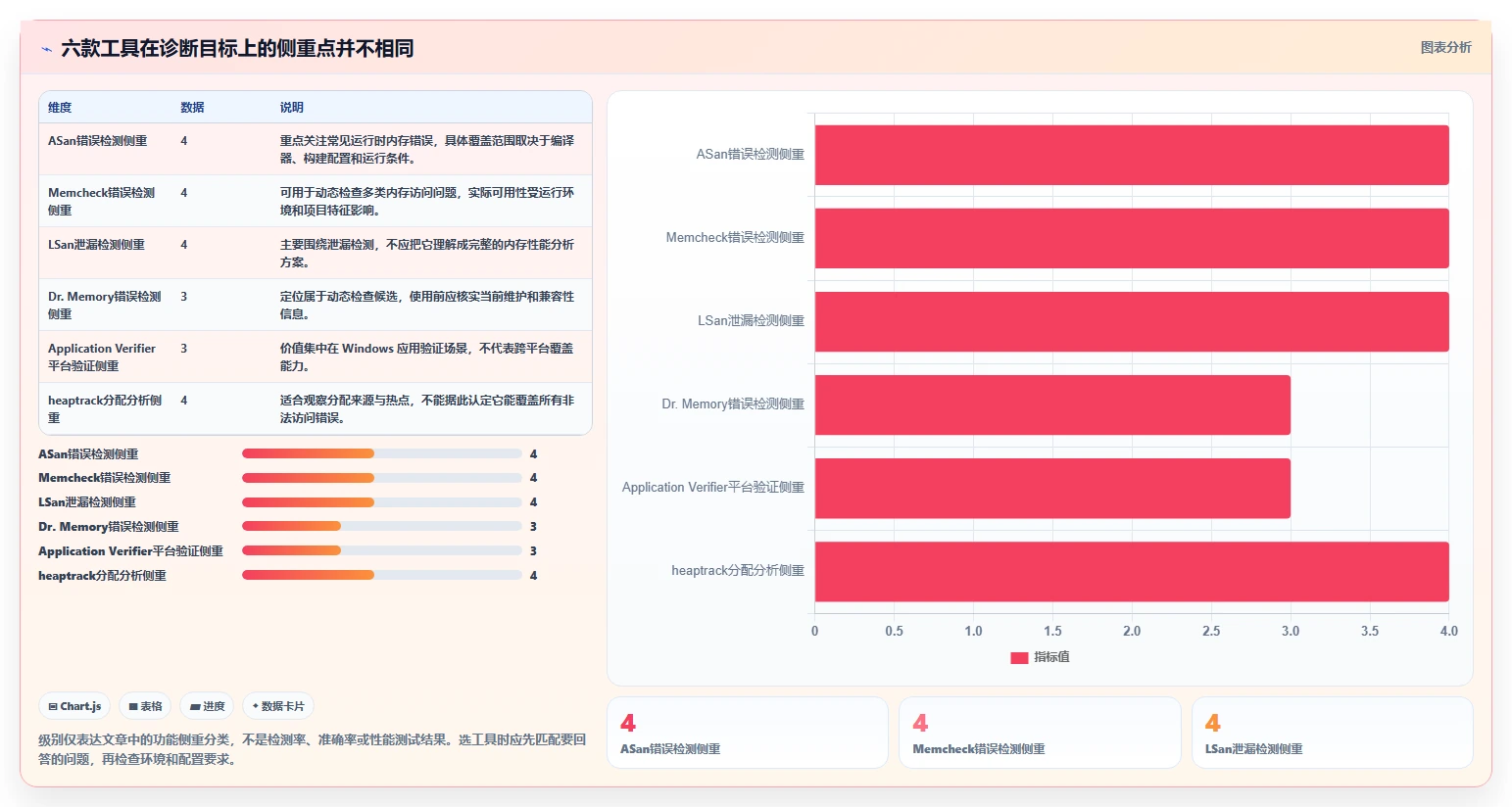The width and height of the screenshot is (1512, 807).
Task: Open the Memcheck错误检测侧重 data card
Action: click(x=1040, y=733)
